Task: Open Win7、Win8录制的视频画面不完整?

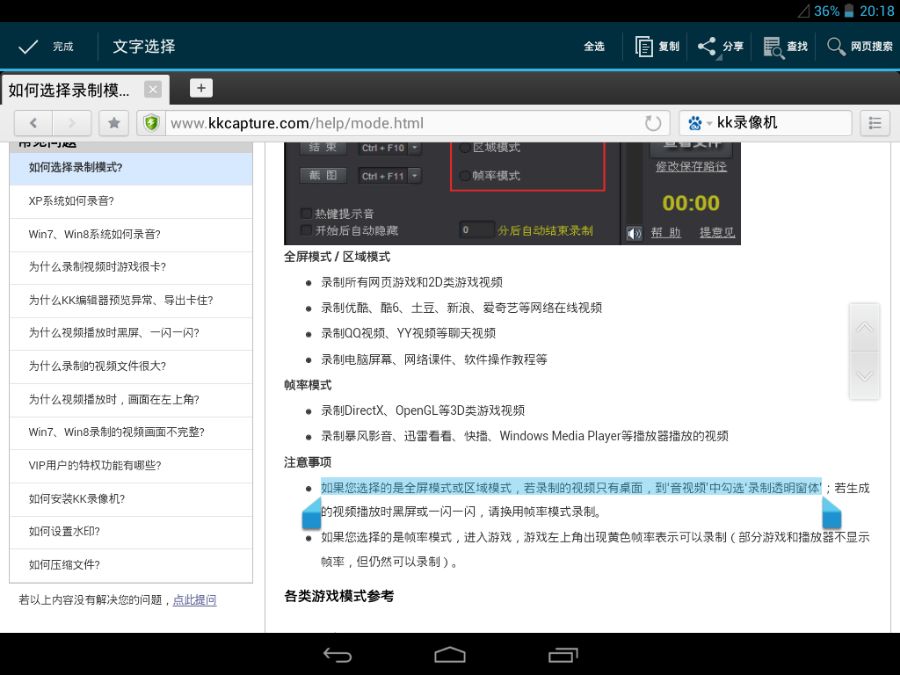Action: (131, 432)
